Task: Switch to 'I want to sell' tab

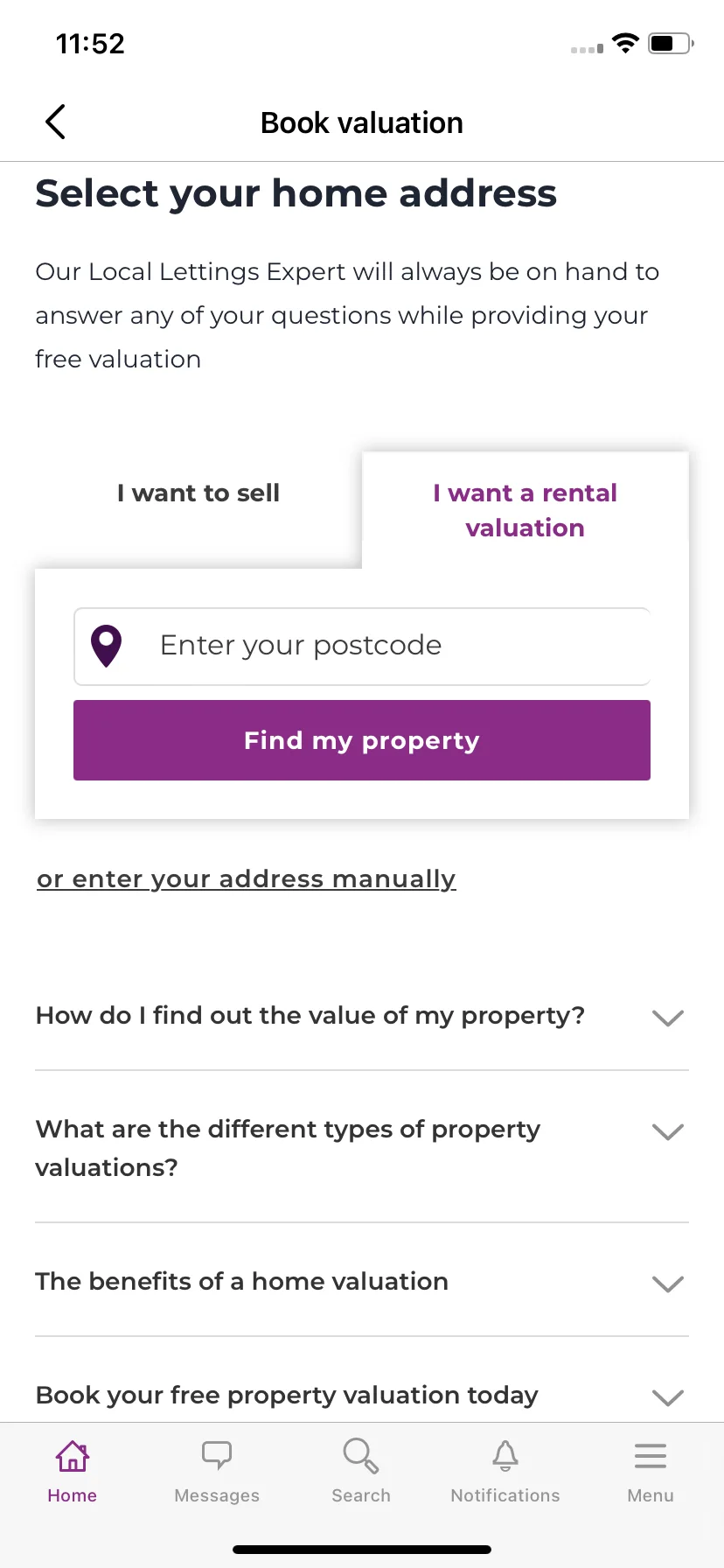Action: (x=198, y=493)
